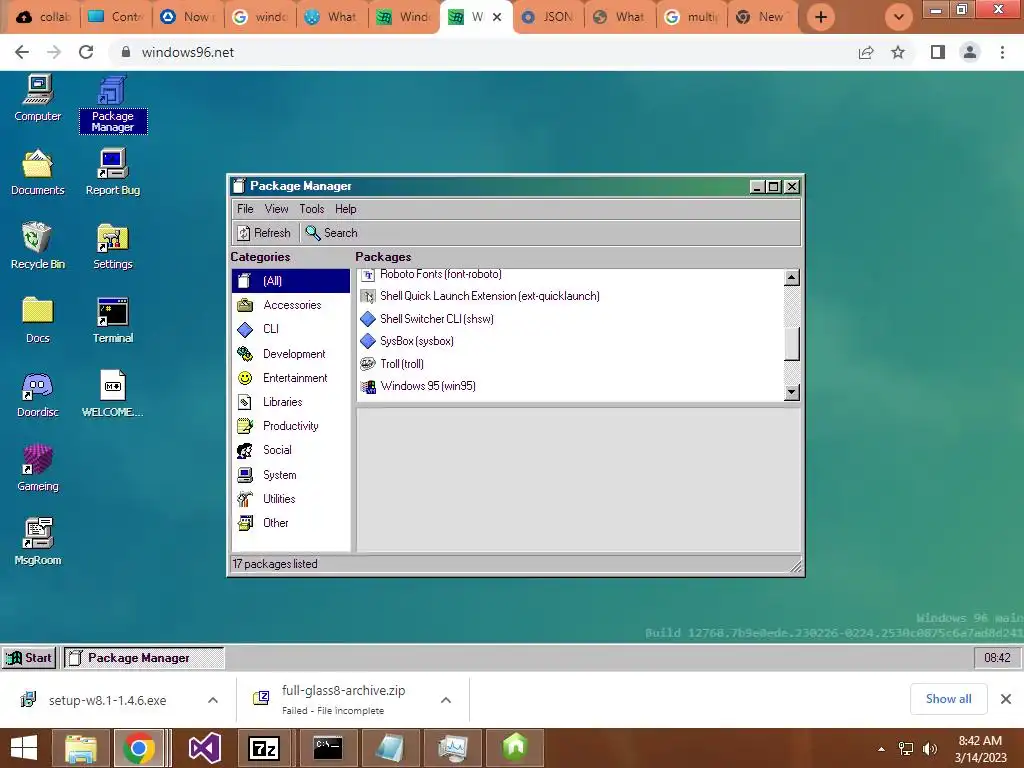
Task: Click Package Manager taskbar button
Action: pos(143,658)
